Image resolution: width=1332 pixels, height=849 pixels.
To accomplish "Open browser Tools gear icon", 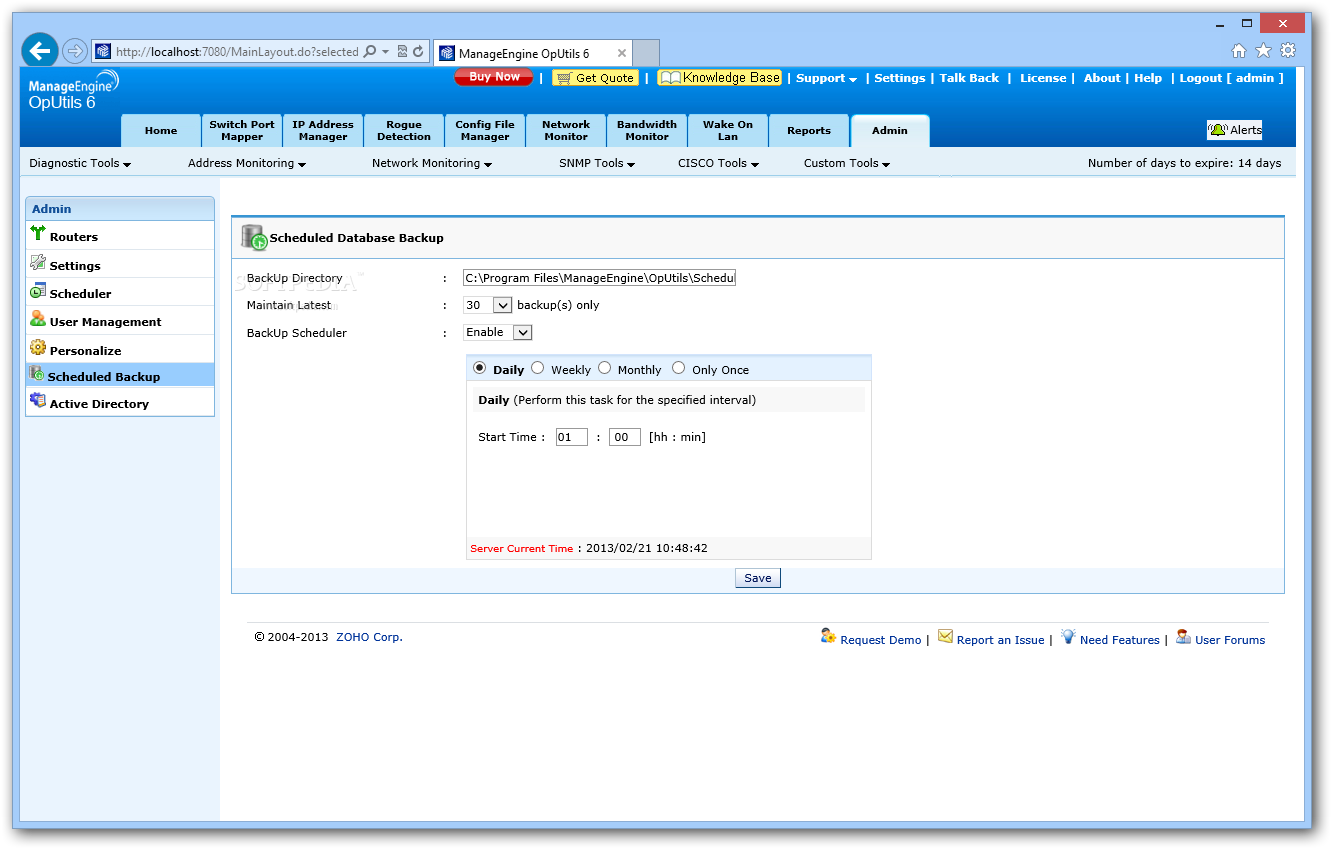I will point(1288,51).
